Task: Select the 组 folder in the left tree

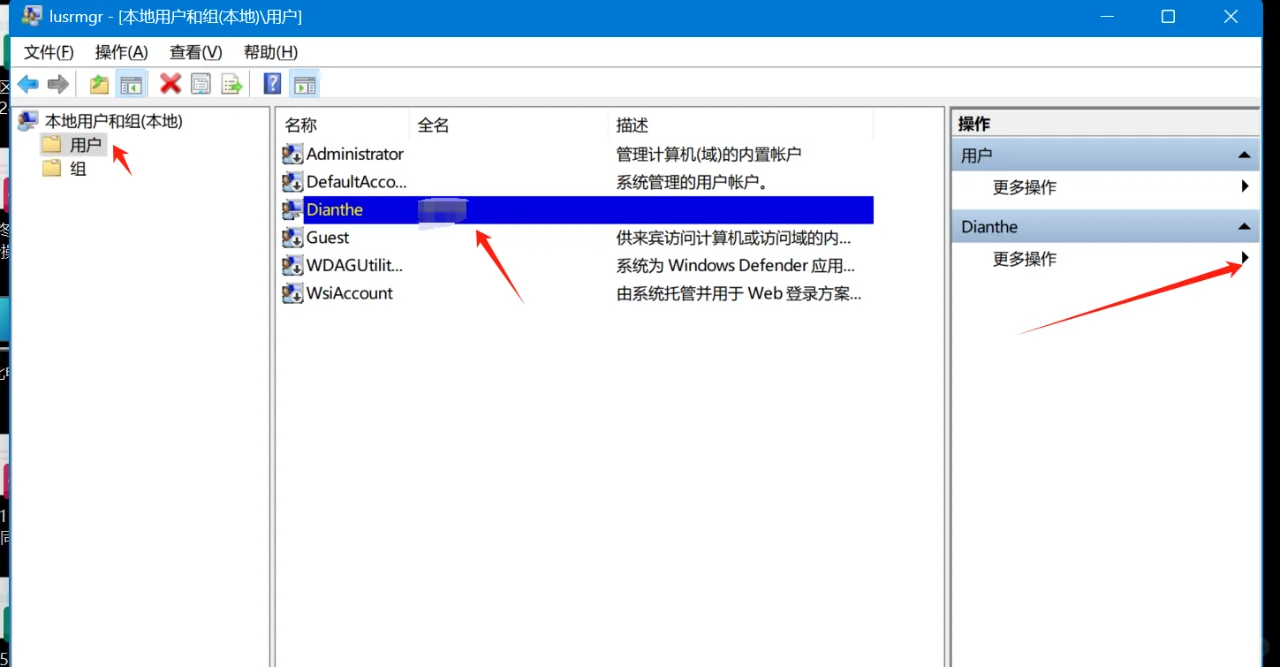Action: click(x=77, y=168)
